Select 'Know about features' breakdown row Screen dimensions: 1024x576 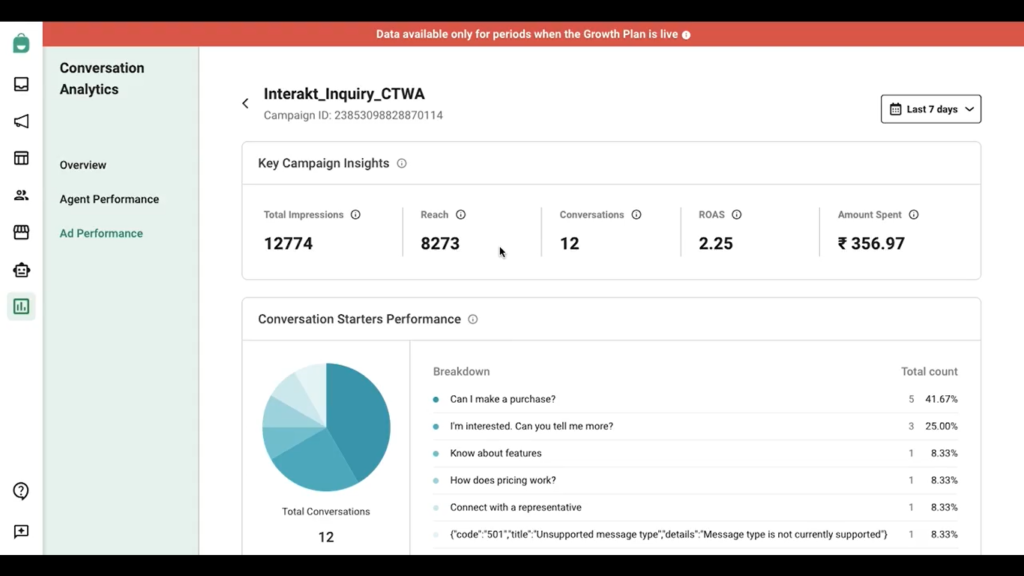[x=696, y=453]
